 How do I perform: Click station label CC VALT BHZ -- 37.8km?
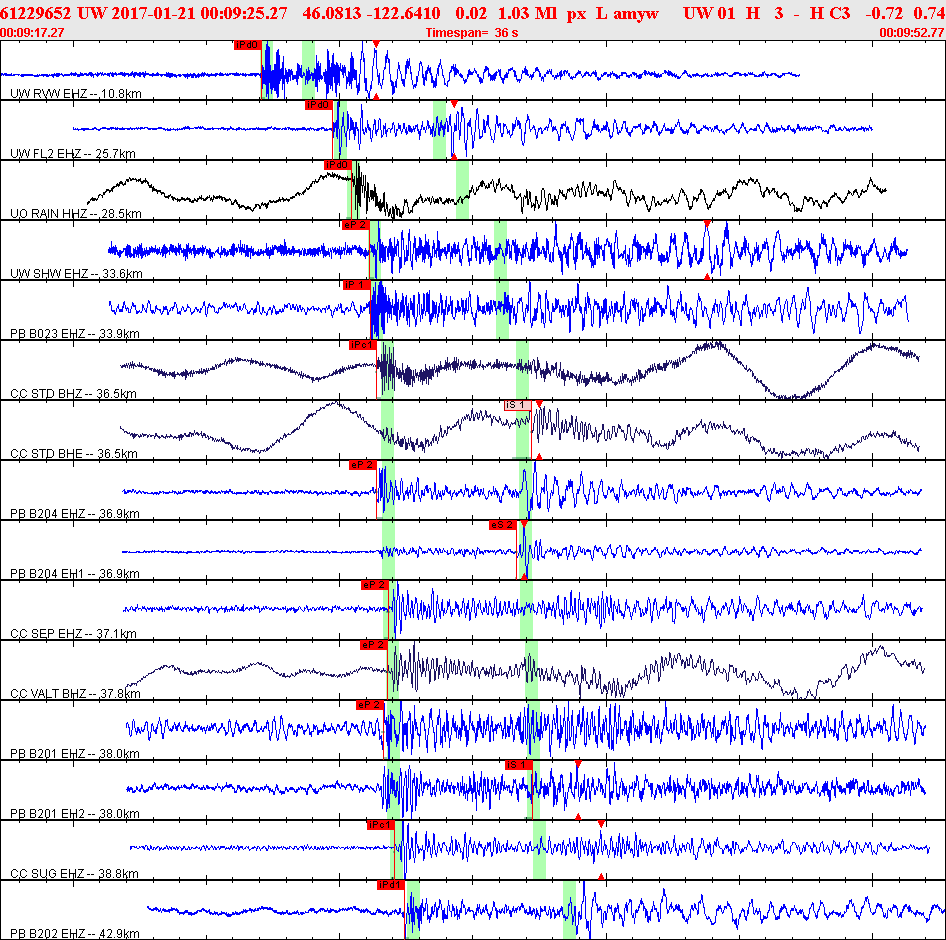(x=75, y=693)
